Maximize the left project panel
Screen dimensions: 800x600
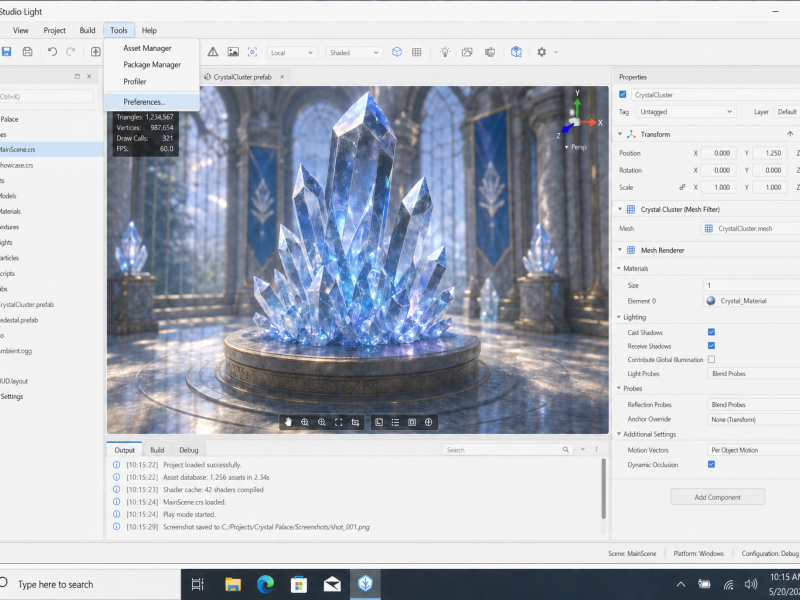click(77, 77)
